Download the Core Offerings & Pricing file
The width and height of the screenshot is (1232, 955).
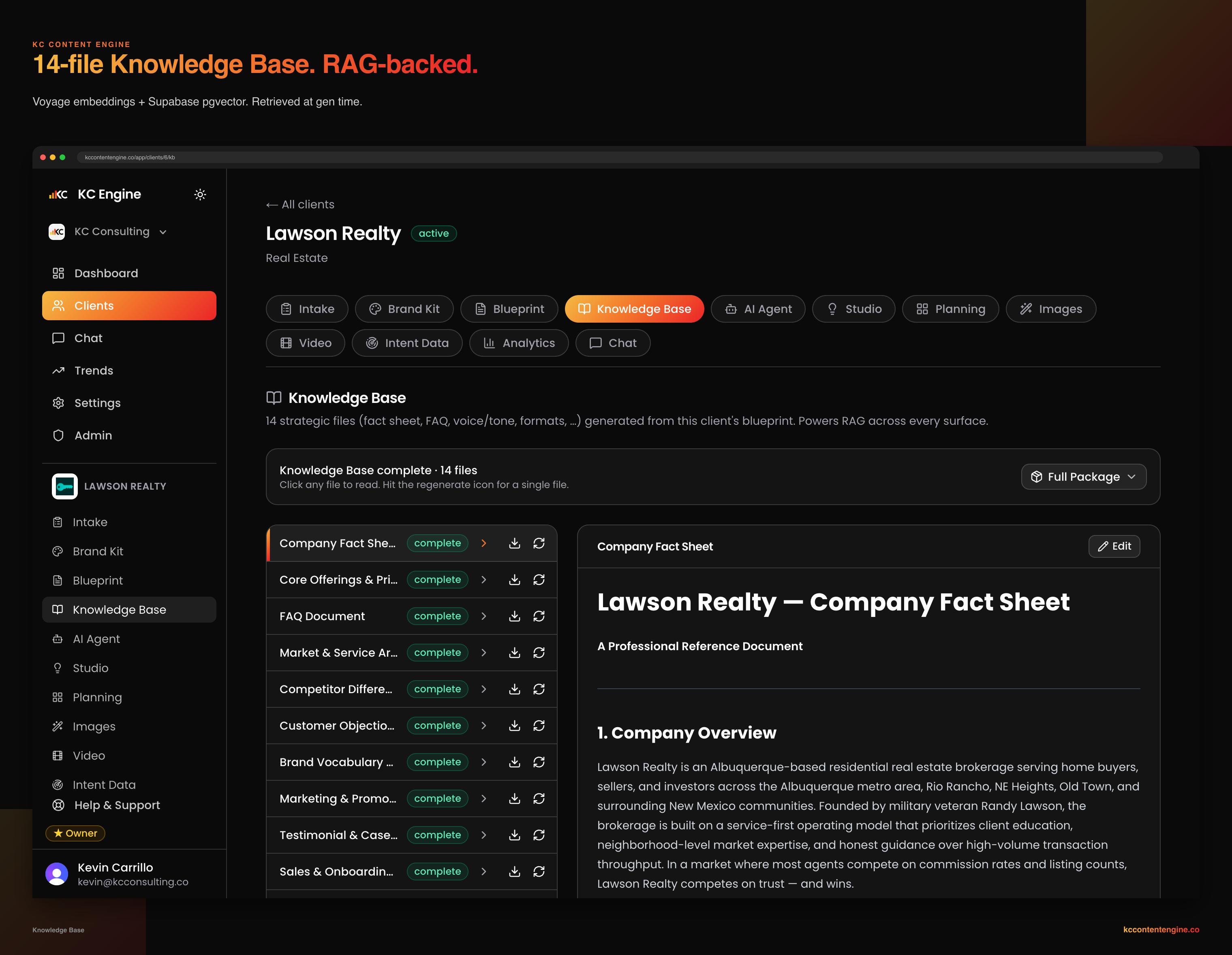(514, 580)
